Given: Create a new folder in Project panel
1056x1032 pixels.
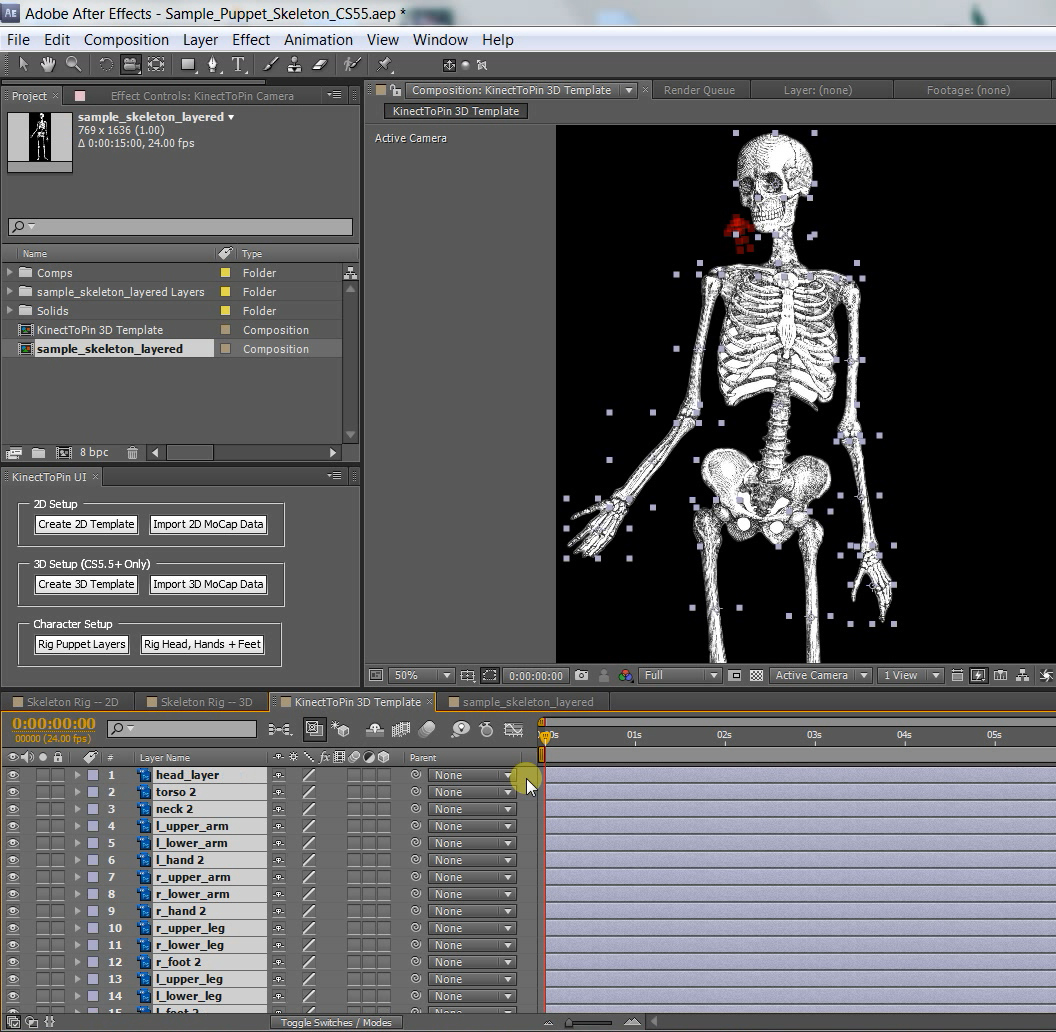Looking at the screenshot, I should click(x=38, y=453).
